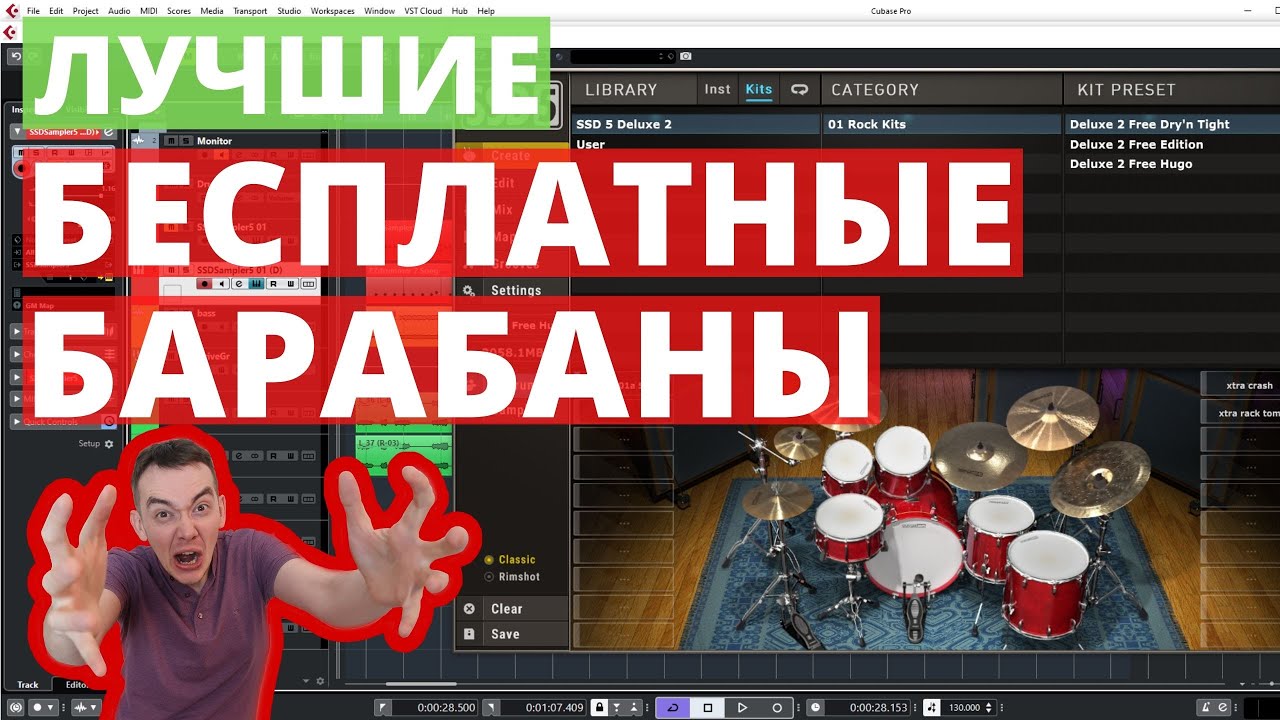Screen dimensions: 1280x720
Task: Open the instrument editor on SSDSampler5 01 (D)
Action: (x=256, y=284)
